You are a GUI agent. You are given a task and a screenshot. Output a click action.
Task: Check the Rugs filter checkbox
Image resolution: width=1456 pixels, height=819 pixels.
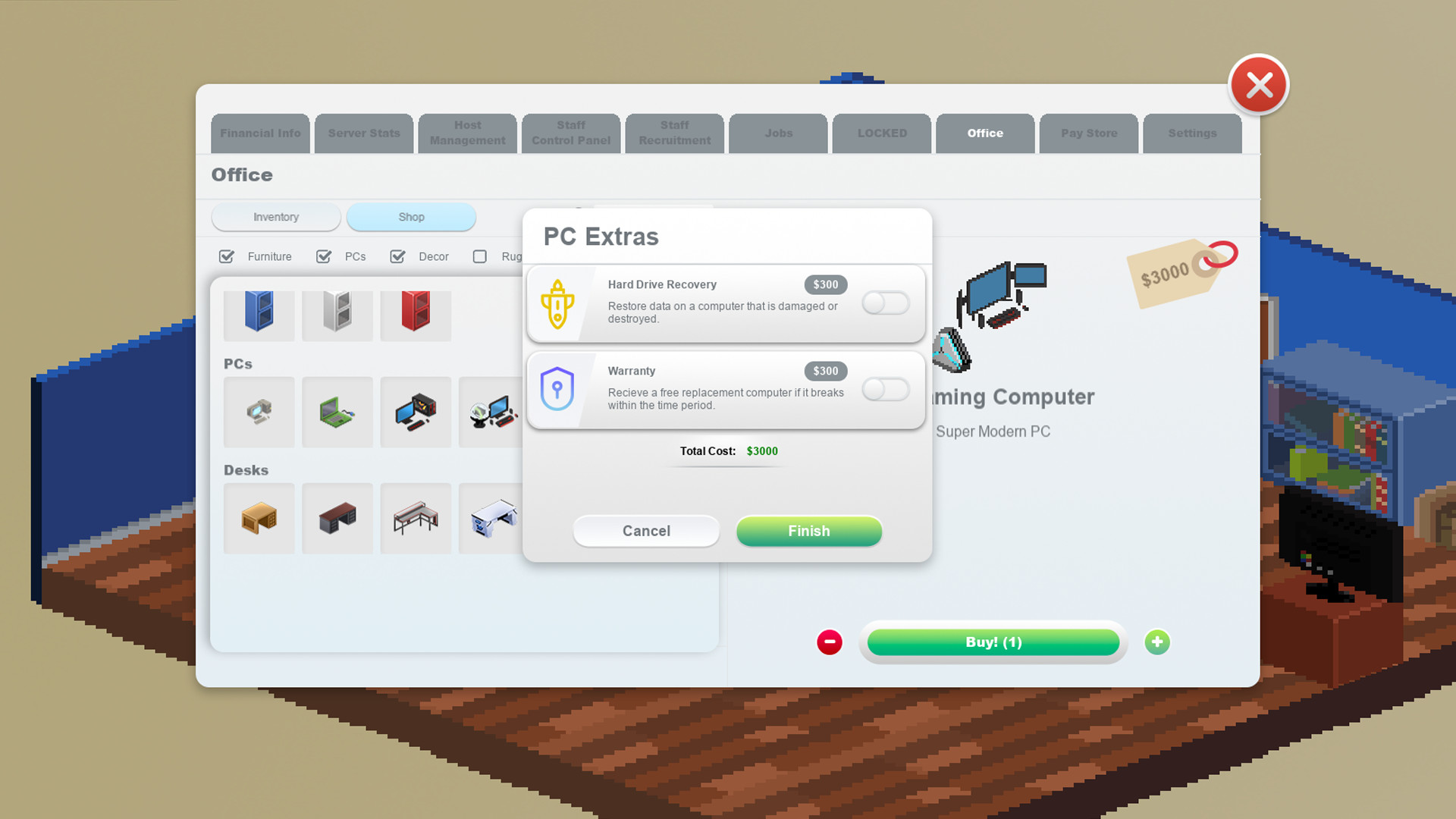tap(479, 256)
